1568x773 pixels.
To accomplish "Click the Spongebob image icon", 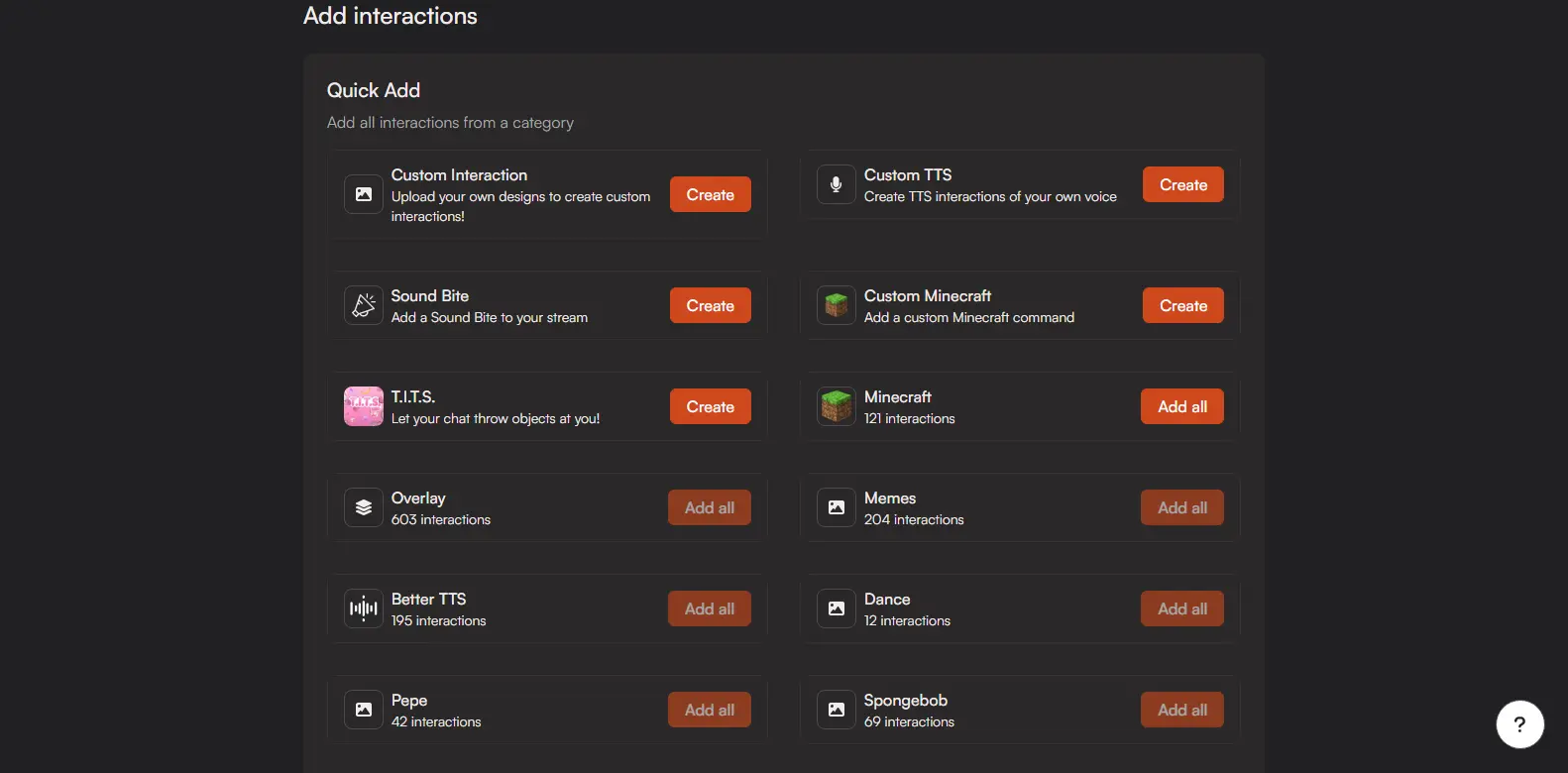I will [837, 710].
